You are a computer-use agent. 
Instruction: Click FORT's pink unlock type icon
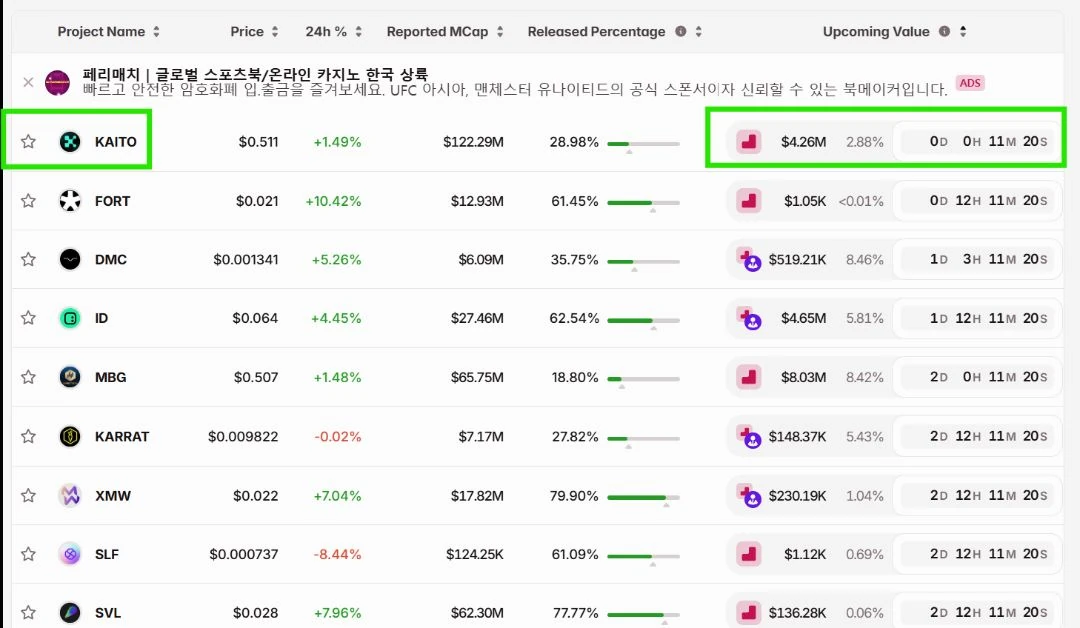748,201
